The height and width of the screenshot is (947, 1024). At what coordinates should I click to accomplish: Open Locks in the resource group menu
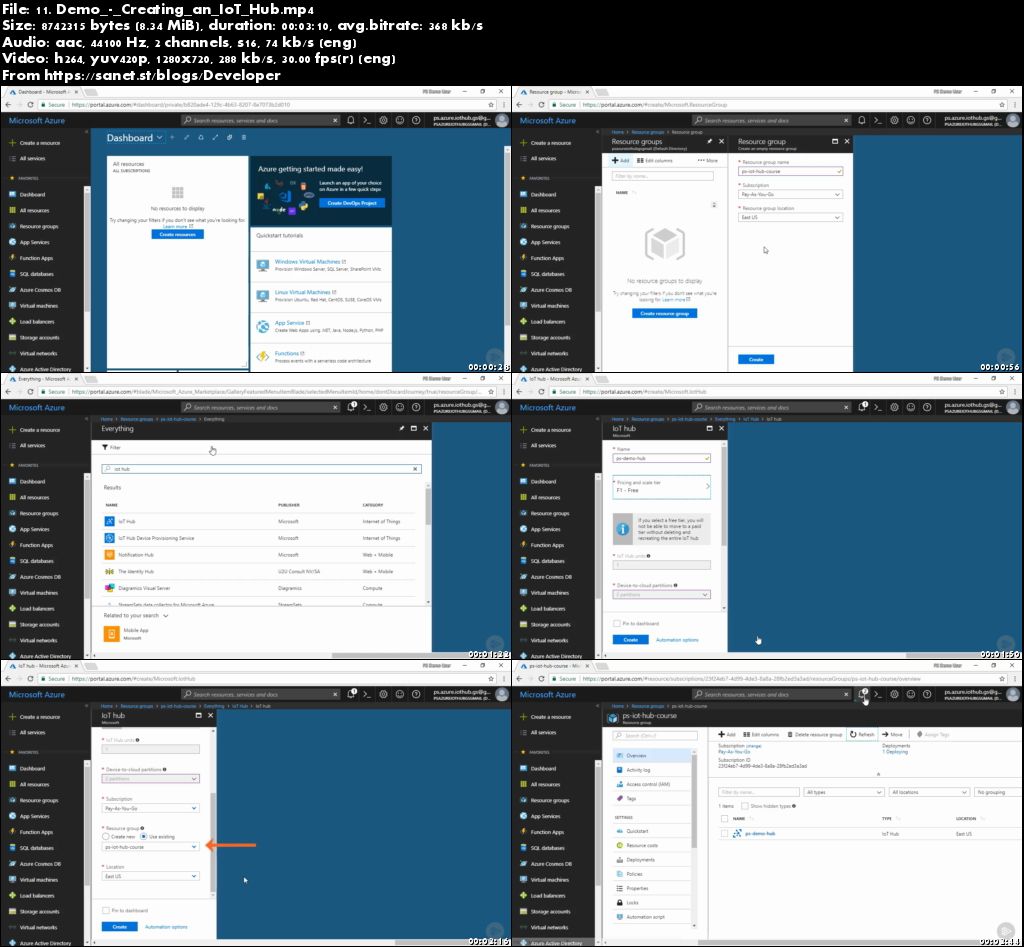tap(653, 903)
